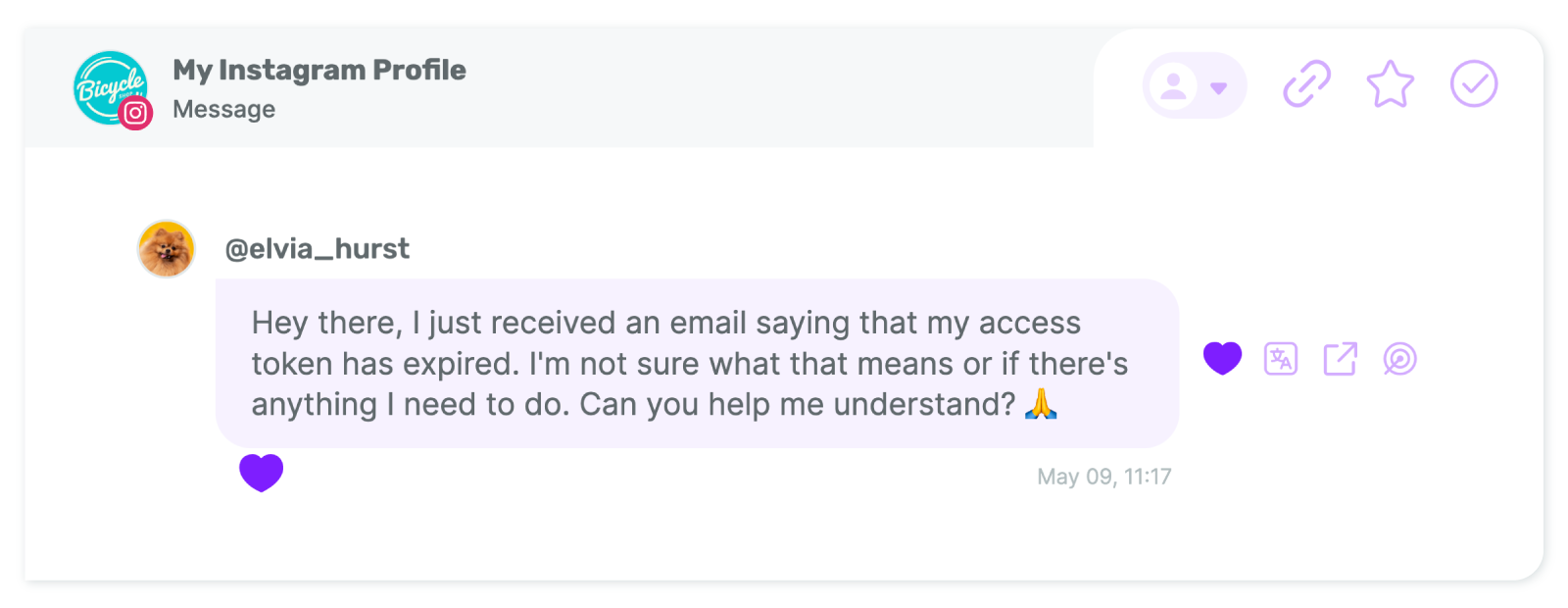Select the My Instagram Profile title
This screenshot has width=1568, height=608.
tap(319, 70)
